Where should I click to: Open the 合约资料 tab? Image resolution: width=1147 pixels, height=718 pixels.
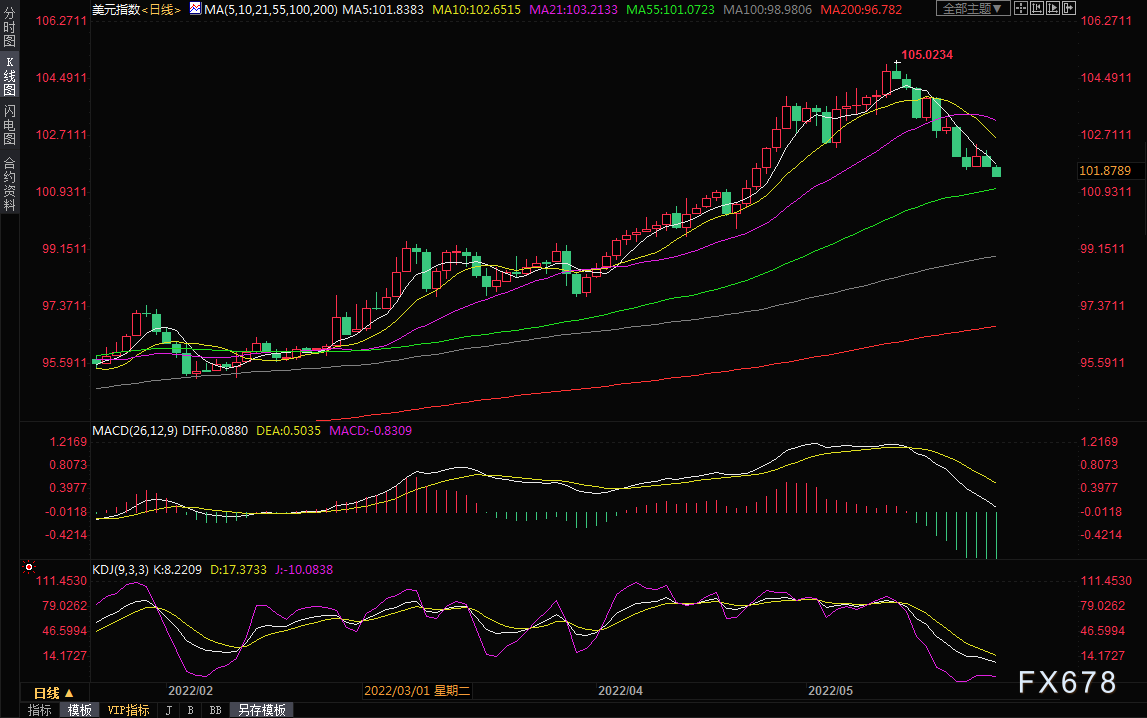coord(9,183)
